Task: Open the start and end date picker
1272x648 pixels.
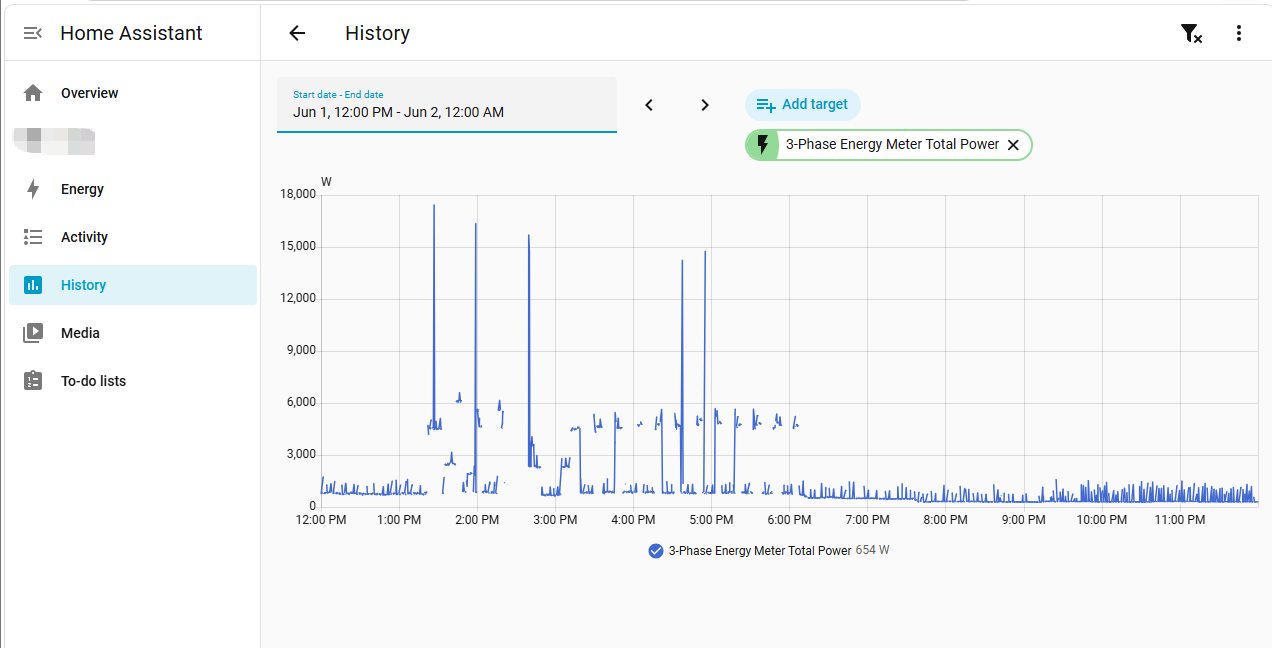Action: tap(447, 105)
